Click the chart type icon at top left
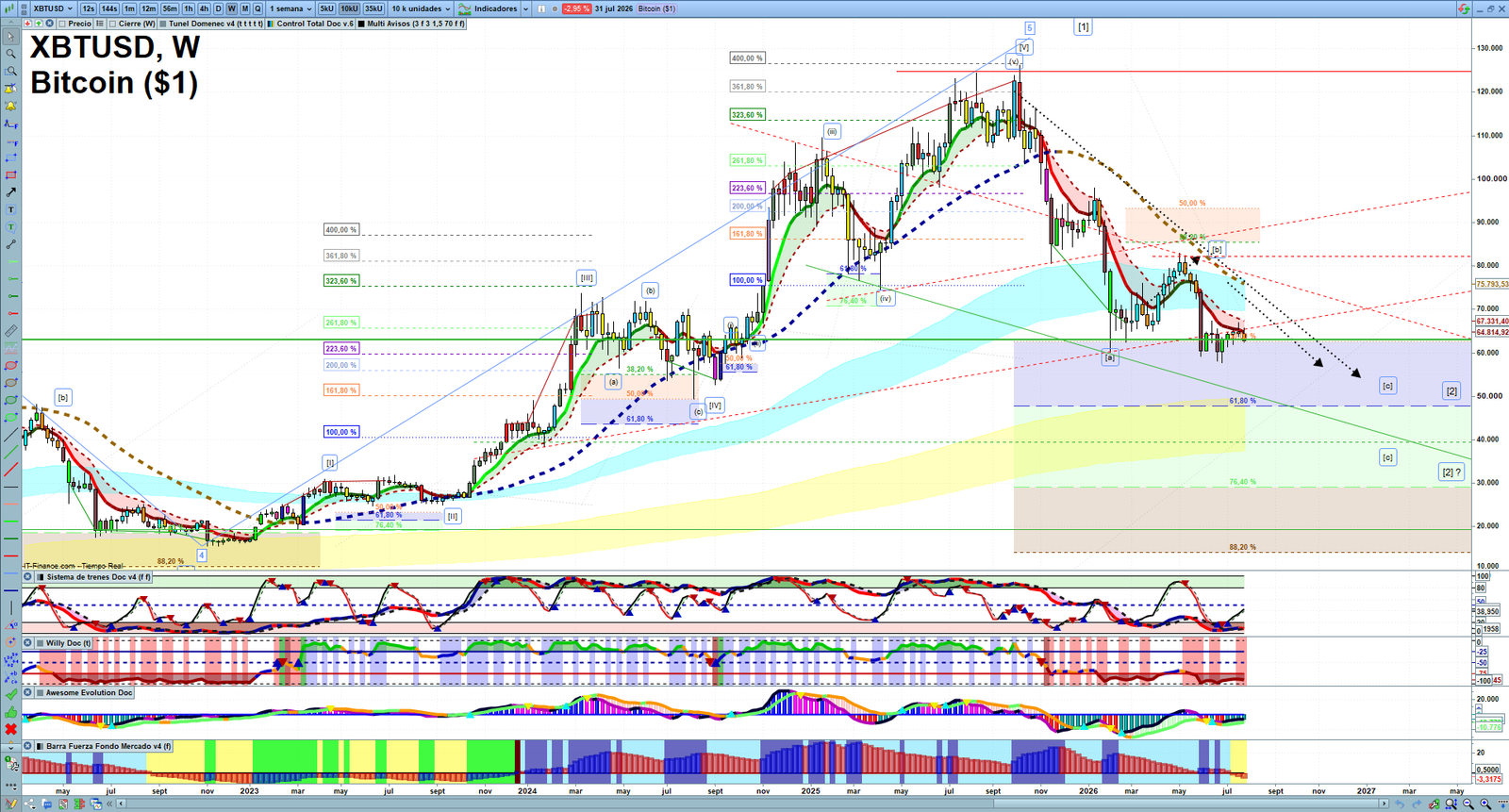This screenshot has width=1509, height=812. (9, 8)
